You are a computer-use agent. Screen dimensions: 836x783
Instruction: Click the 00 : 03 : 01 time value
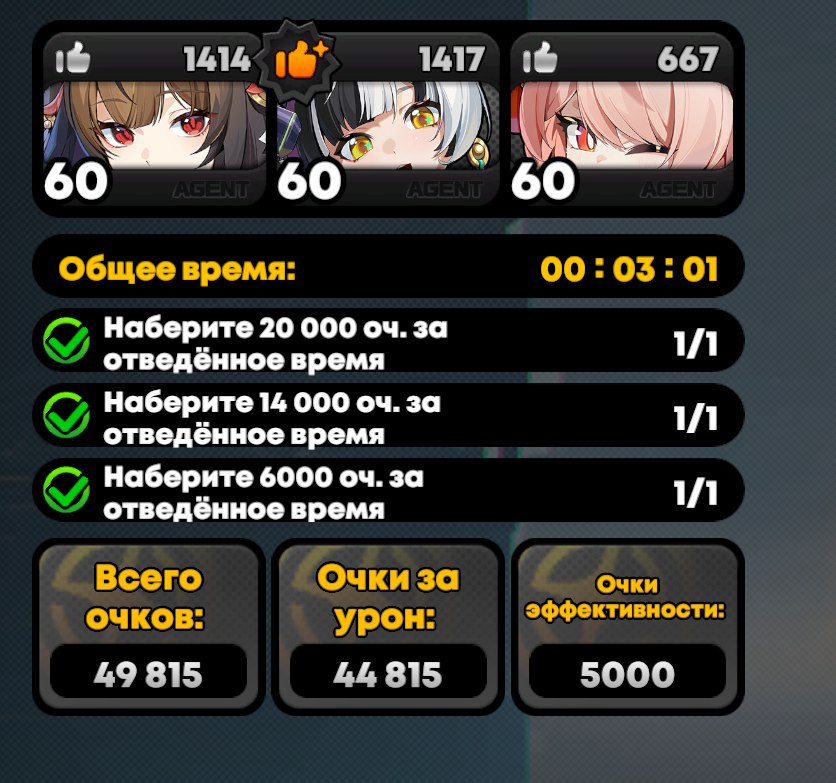pyautogui.click(x=629, y=269)
